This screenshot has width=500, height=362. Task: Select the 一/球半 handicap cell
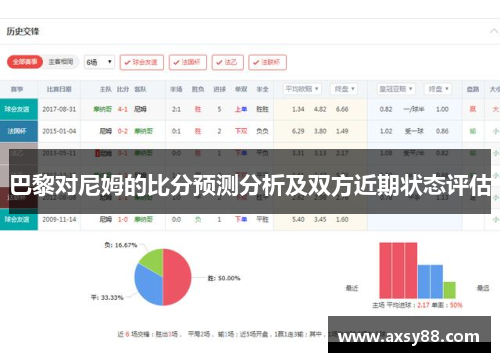click(414, 109)
